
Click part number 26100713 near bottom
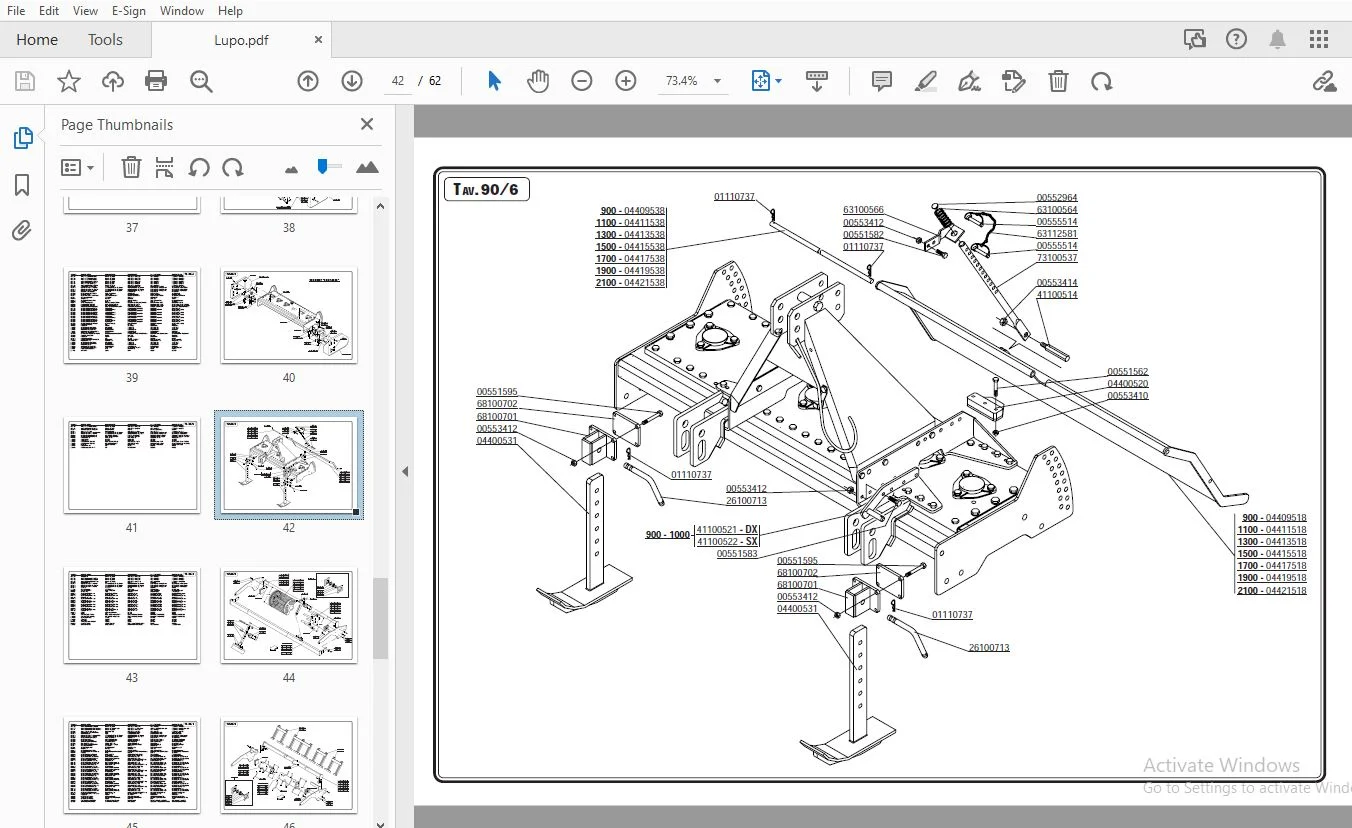(x=989, y=648)
